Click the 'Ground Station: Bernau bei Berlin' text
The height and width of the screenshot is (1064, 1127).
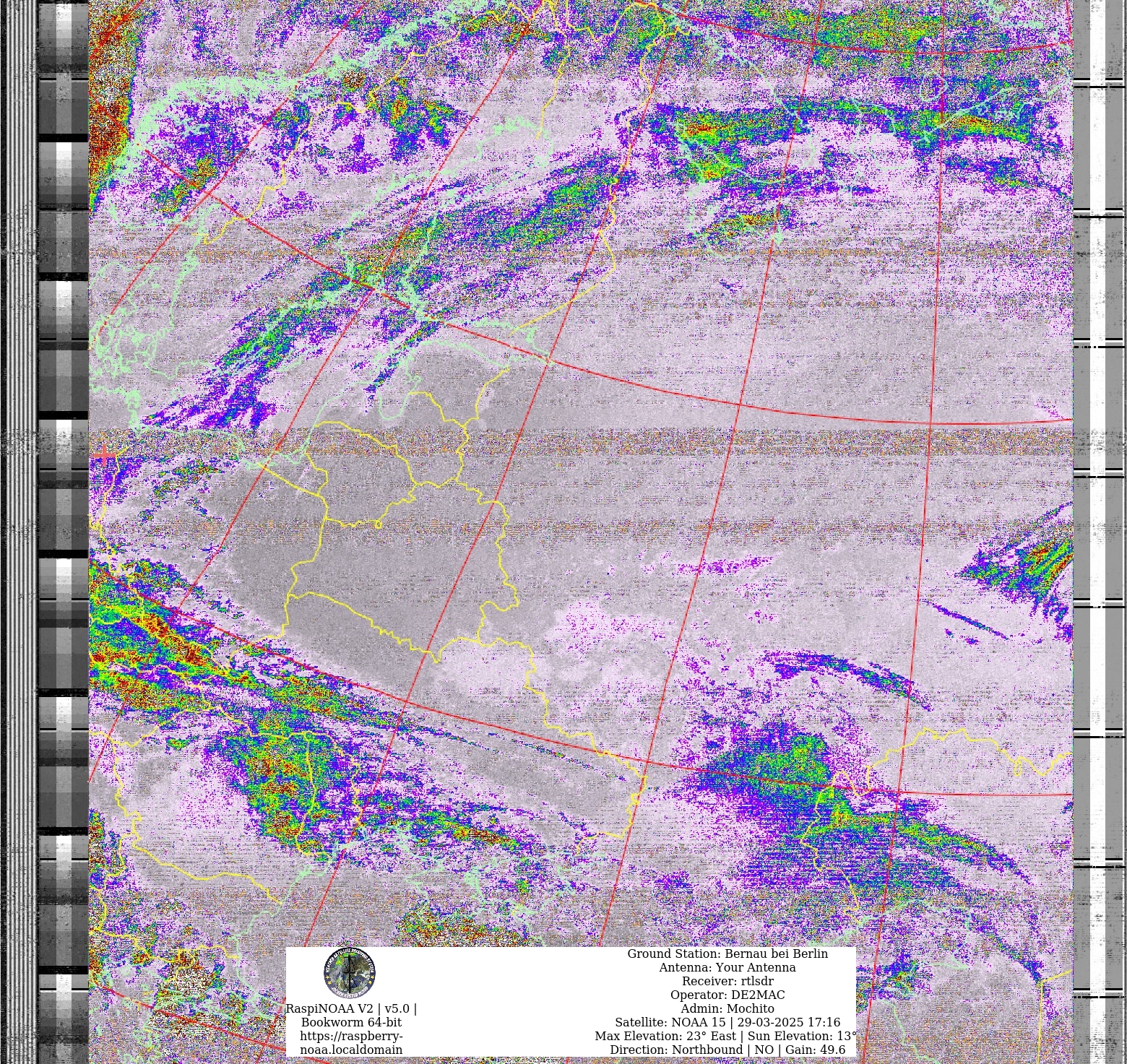click(727, 953)
